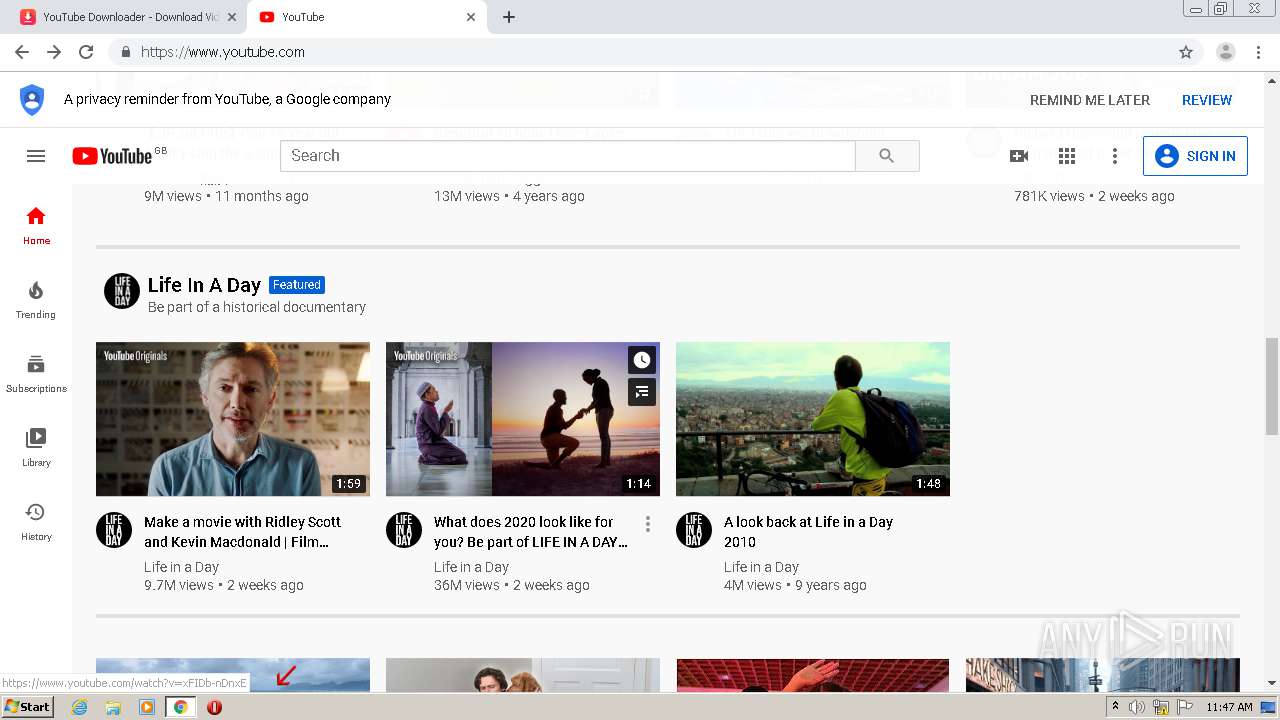Click '36M views • 2 weeks ago' text
Viewport: 1280px width, 720px height.
(x=512, y=585)
